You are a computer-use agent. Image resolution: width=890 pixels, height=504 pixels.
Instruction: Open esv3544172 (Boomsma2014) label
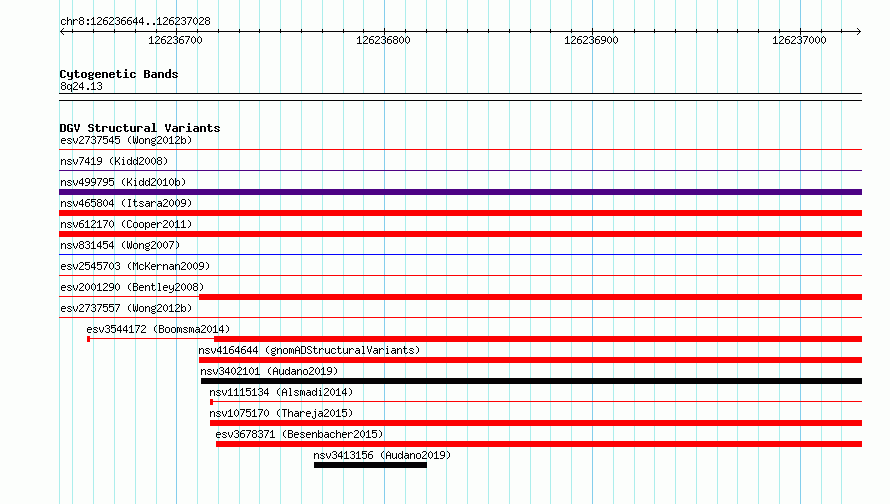click(158, 329)
